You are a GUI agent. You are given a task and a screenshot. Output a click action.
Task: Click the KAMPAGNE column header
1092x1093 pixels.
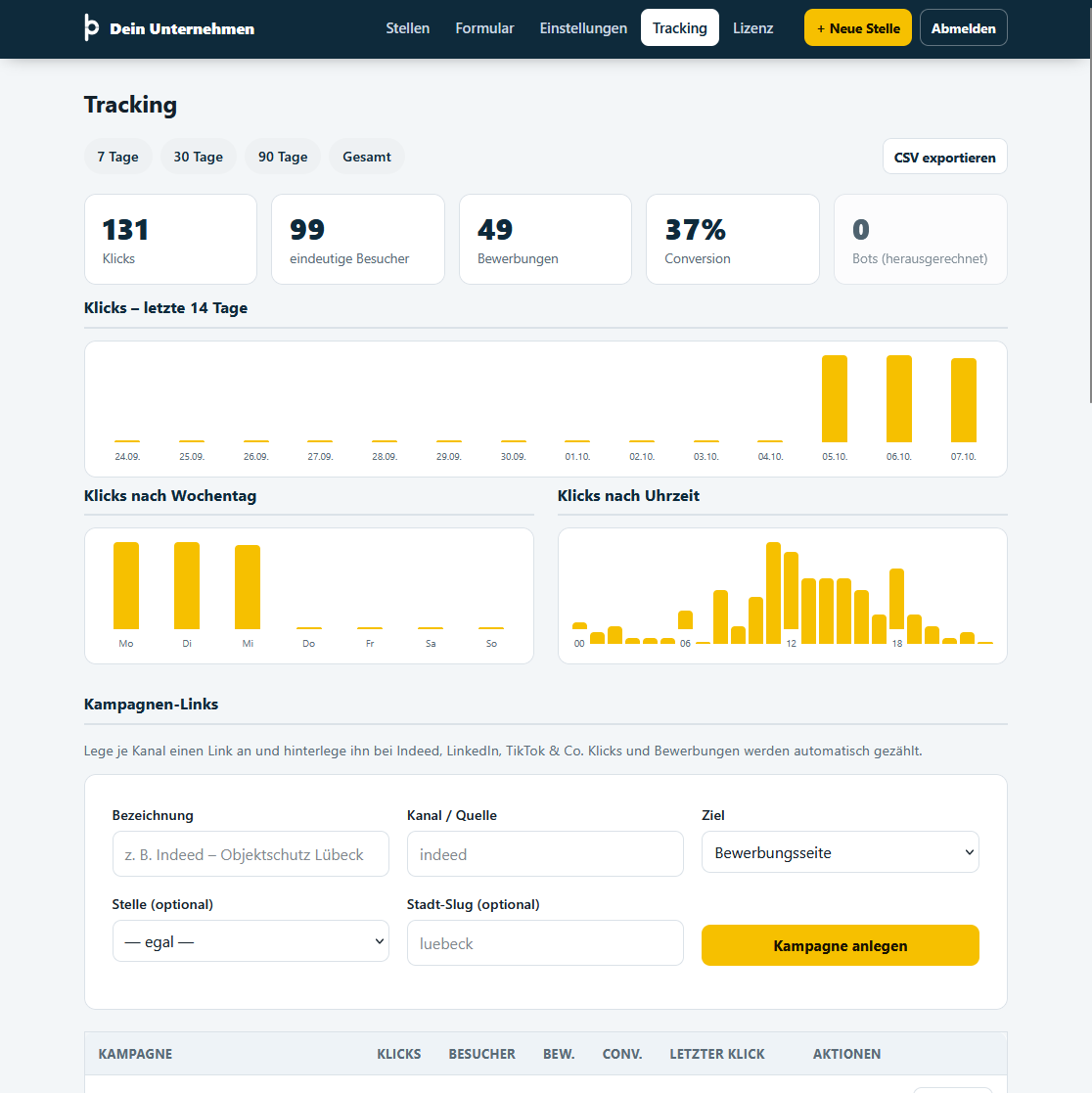click(135, 1054)
